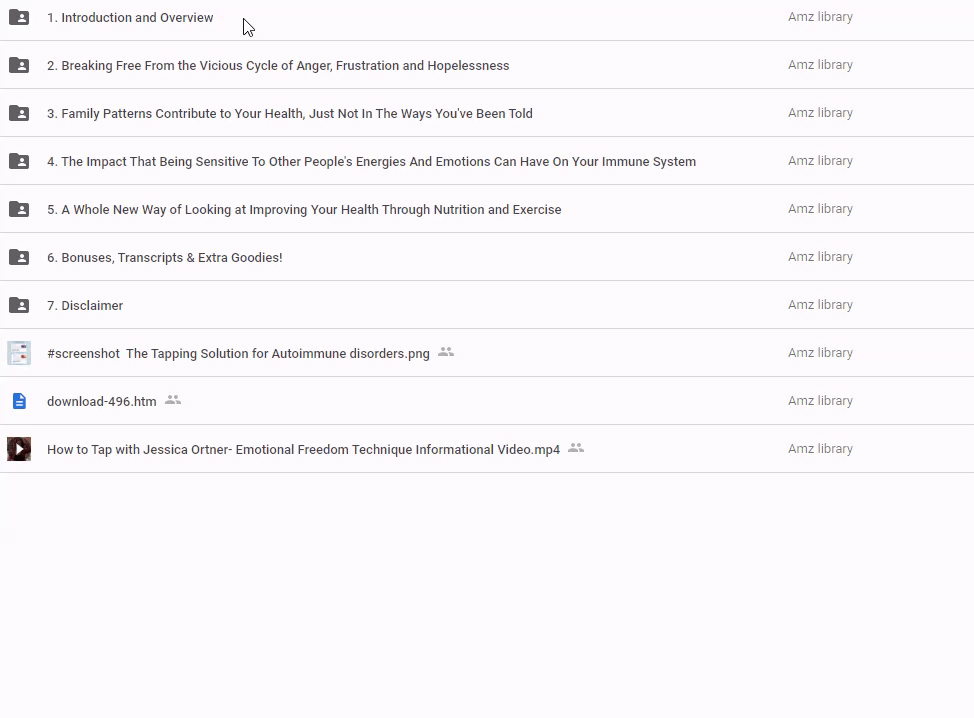Screen dimensions: 974x718
Task: Select folder 5 about Nutrition and Exercise
Action: 304,210
